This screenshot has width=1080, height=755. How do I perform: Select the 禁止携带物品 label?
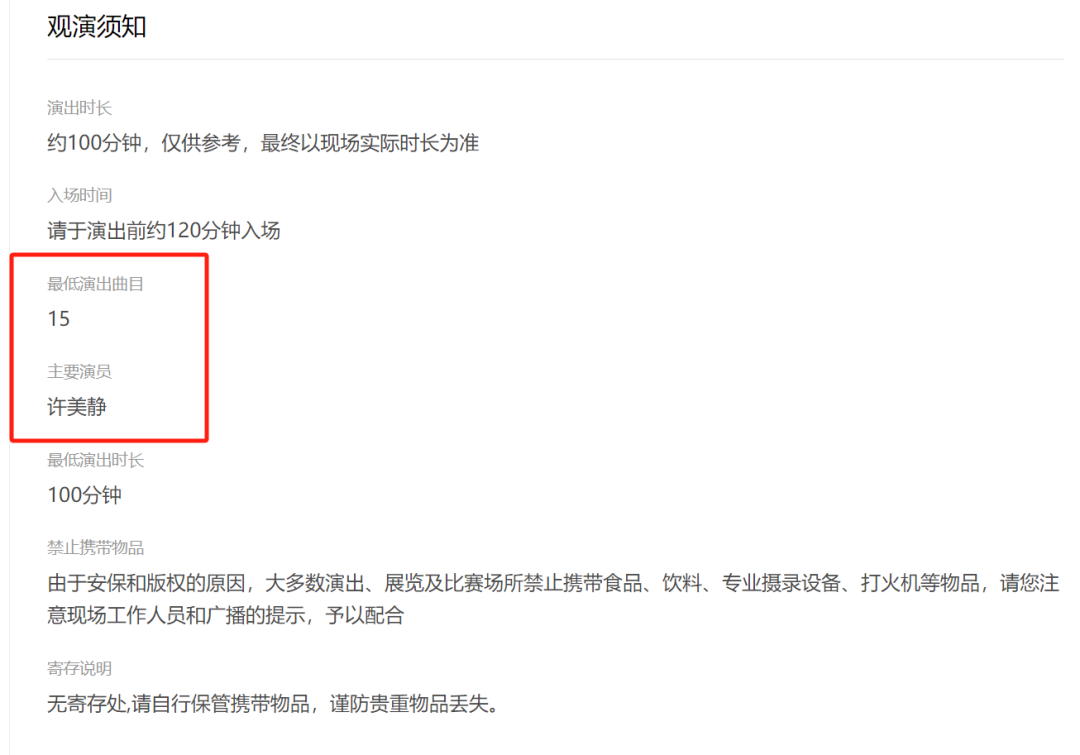(x=95, y=548)
